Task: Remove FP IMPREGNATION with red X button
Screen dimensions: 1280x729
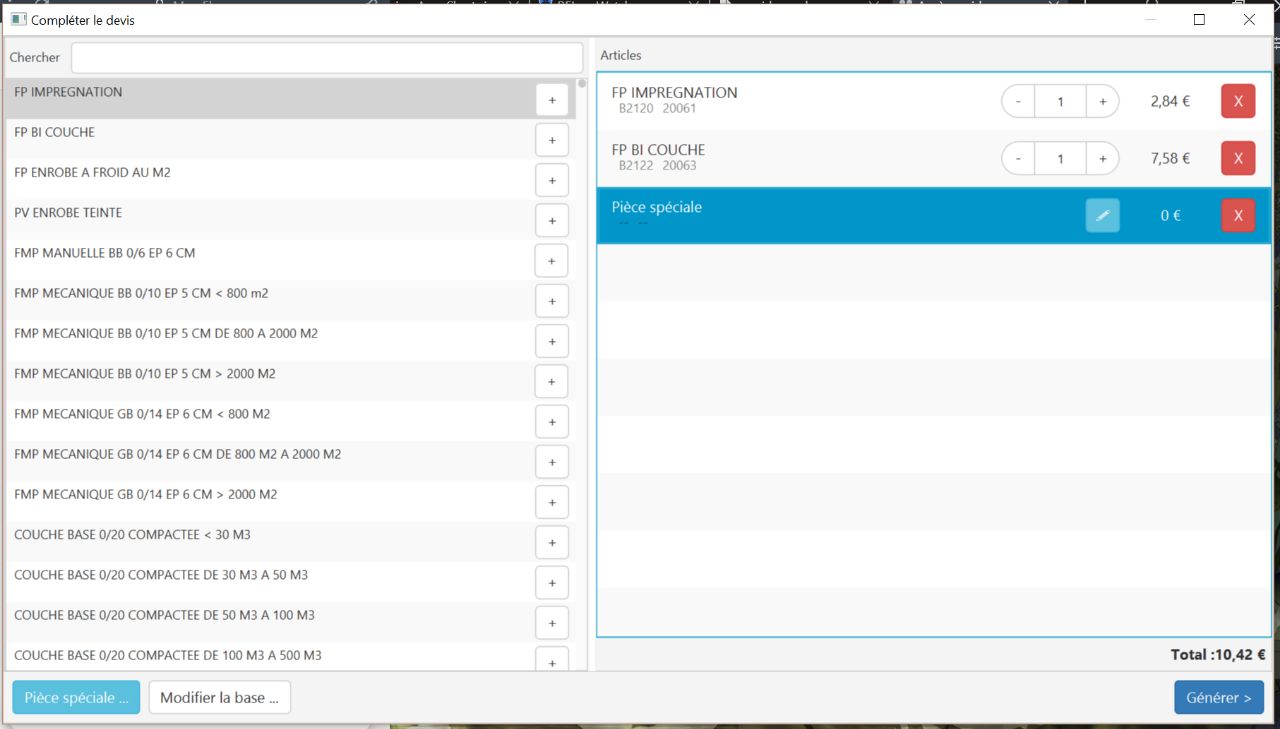Action: [1237, 101]
